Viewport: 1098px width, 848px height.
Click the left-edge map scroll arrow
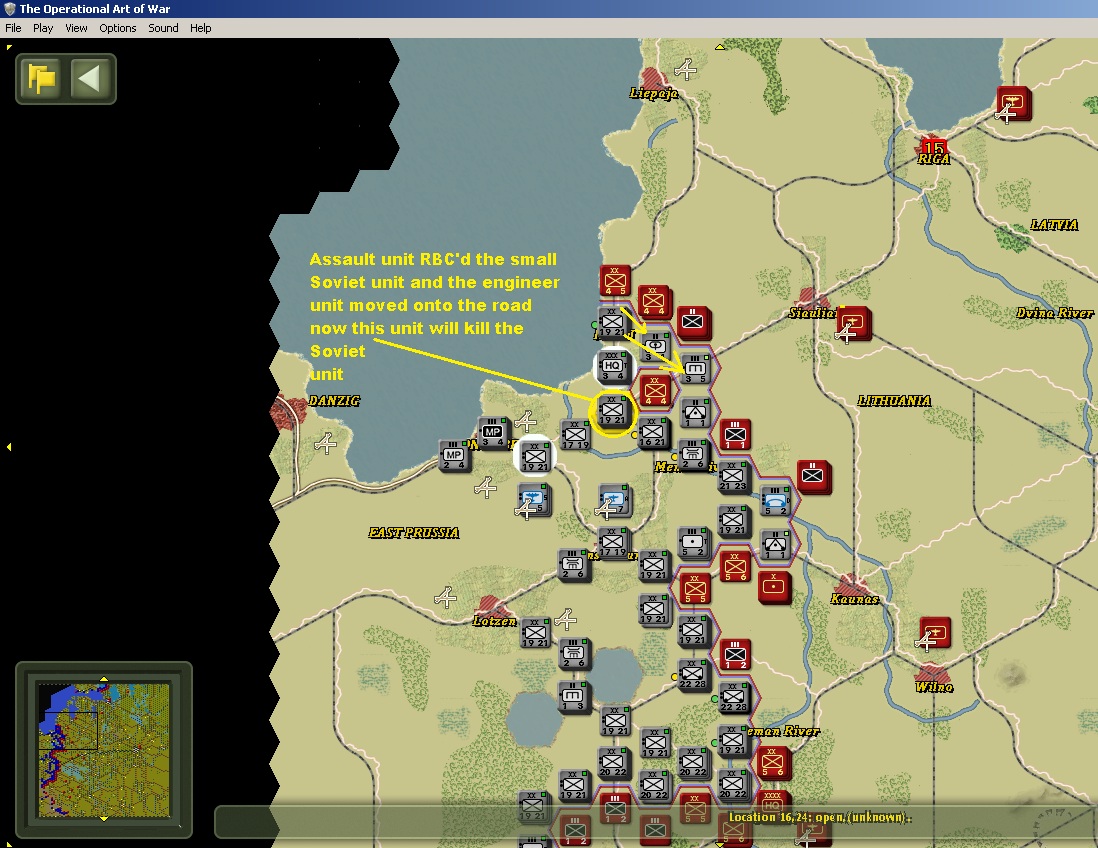(8, 446)
